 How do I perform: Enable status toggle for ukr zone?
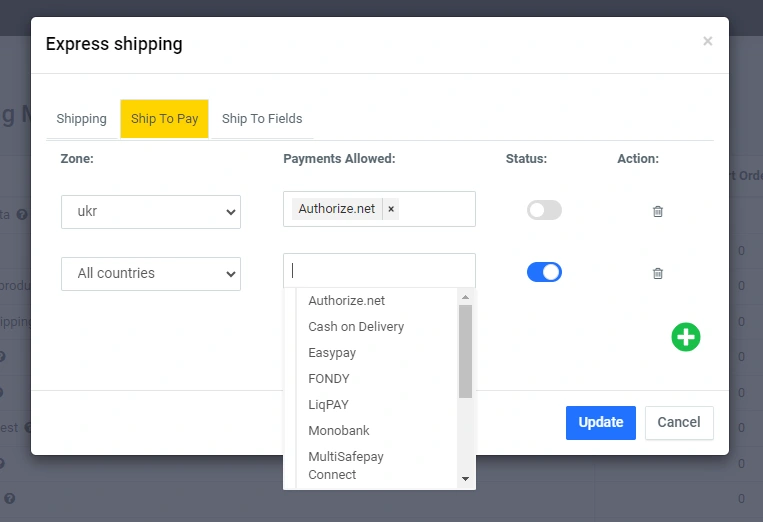pos(544,210)
